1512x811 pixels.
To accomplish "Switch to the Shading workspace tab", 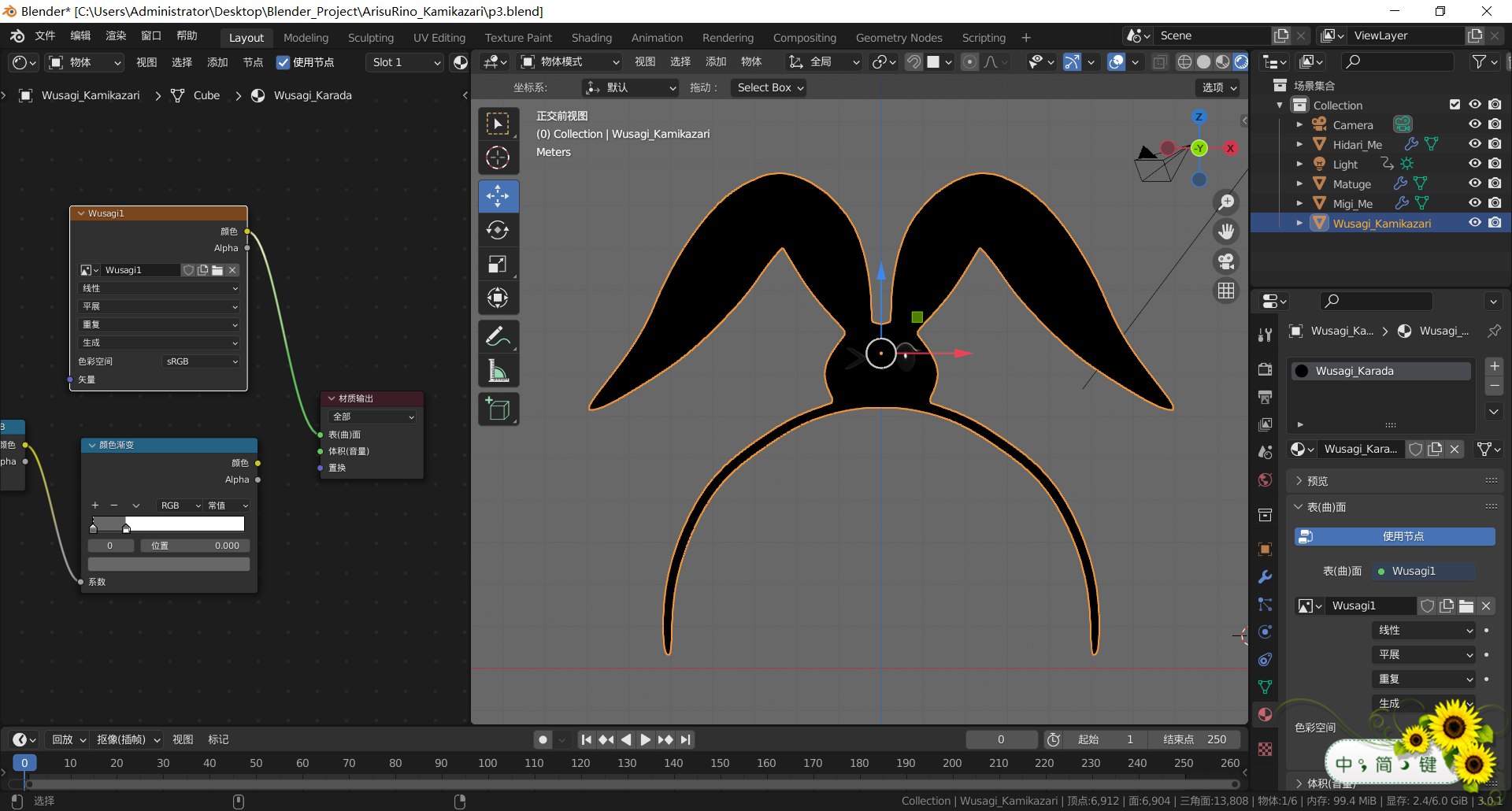I will (591, 38).
